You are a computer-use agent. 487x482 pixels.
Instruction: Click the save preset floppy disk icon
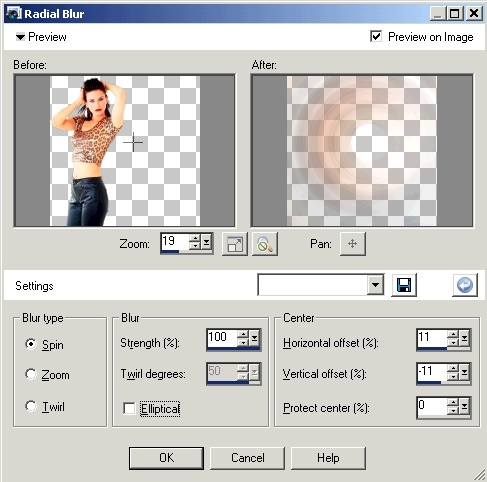[x=404, y=285]
